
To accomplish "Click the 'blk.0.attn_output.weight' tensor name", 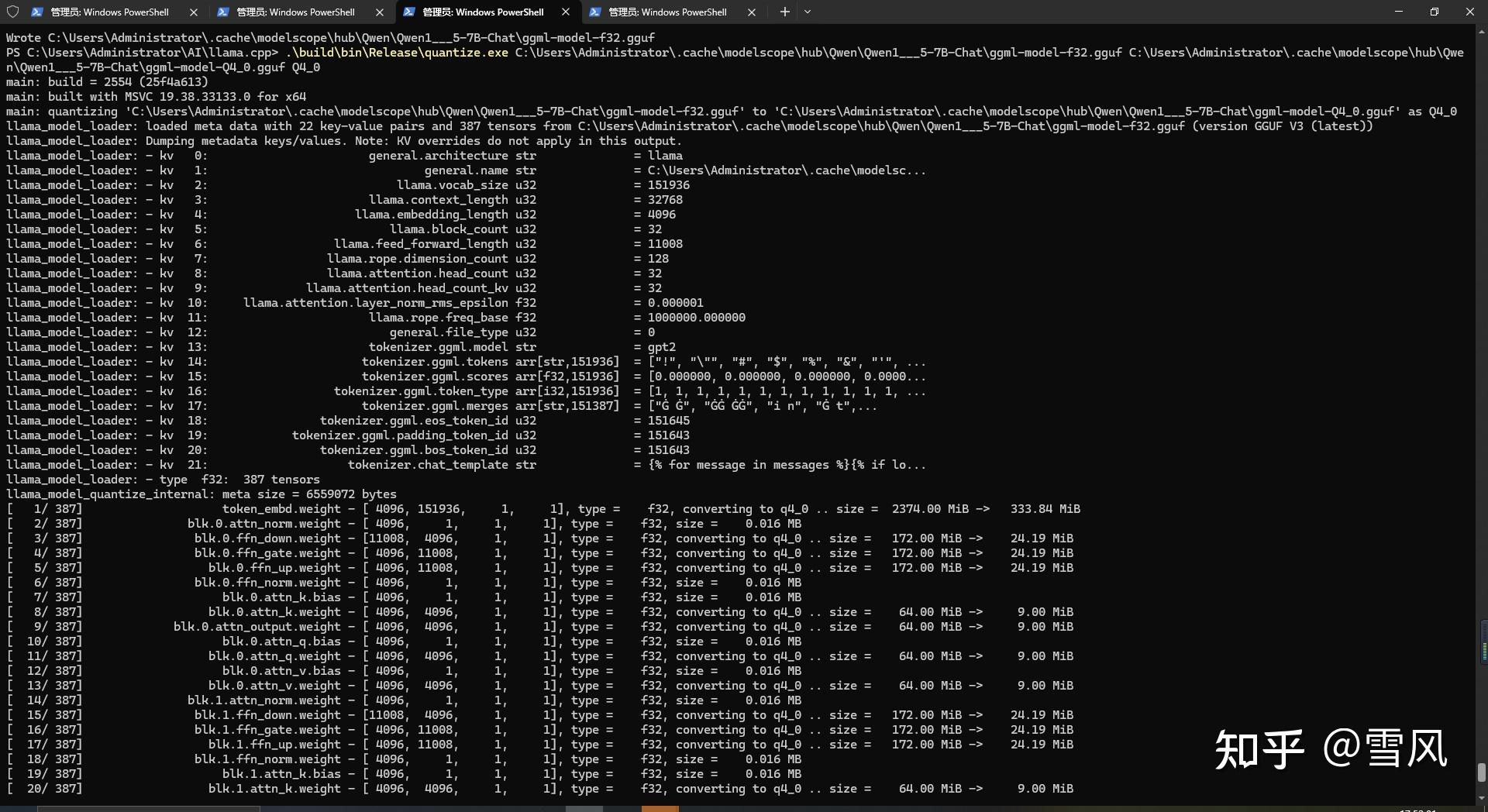I will pyautogui.click(x=257, y=627).
